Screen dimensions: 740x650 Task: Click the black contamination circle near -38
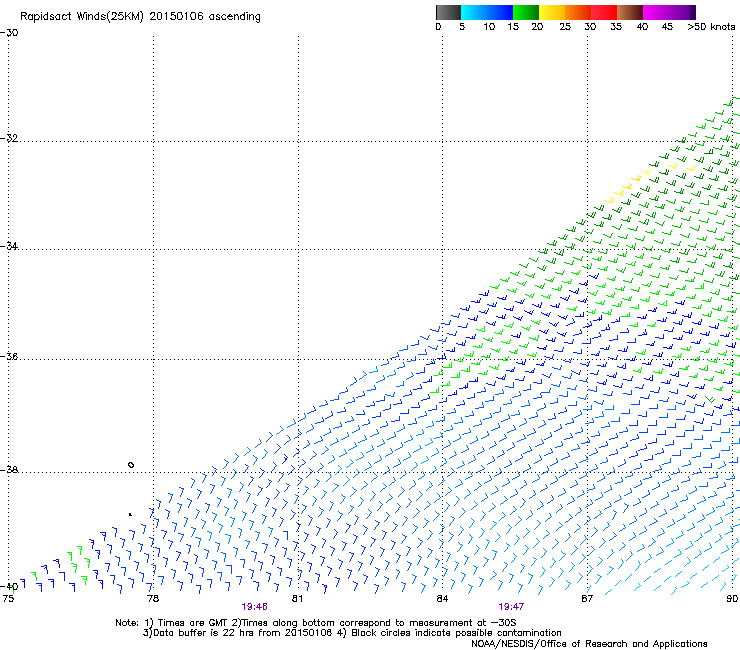131,465
